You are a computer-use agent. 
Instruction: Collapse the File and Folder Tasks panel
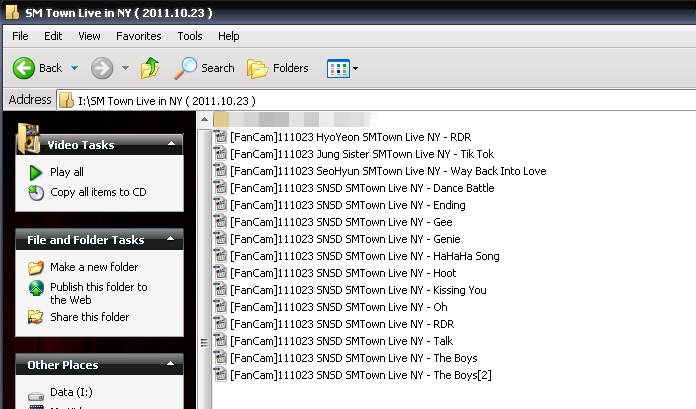170,239
